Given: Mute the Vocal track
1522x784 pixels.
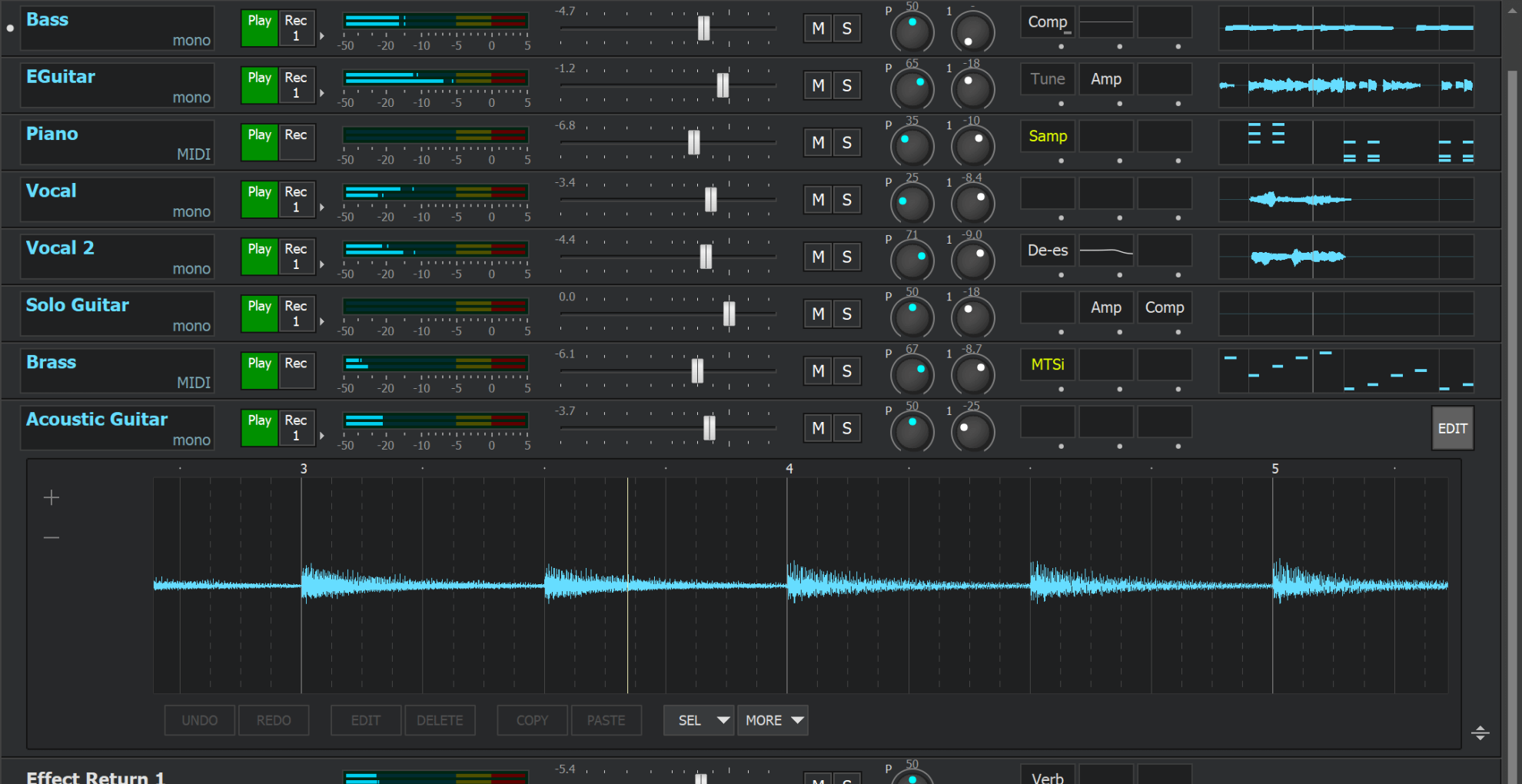Looking at the screenshot, I should (818, 200).
